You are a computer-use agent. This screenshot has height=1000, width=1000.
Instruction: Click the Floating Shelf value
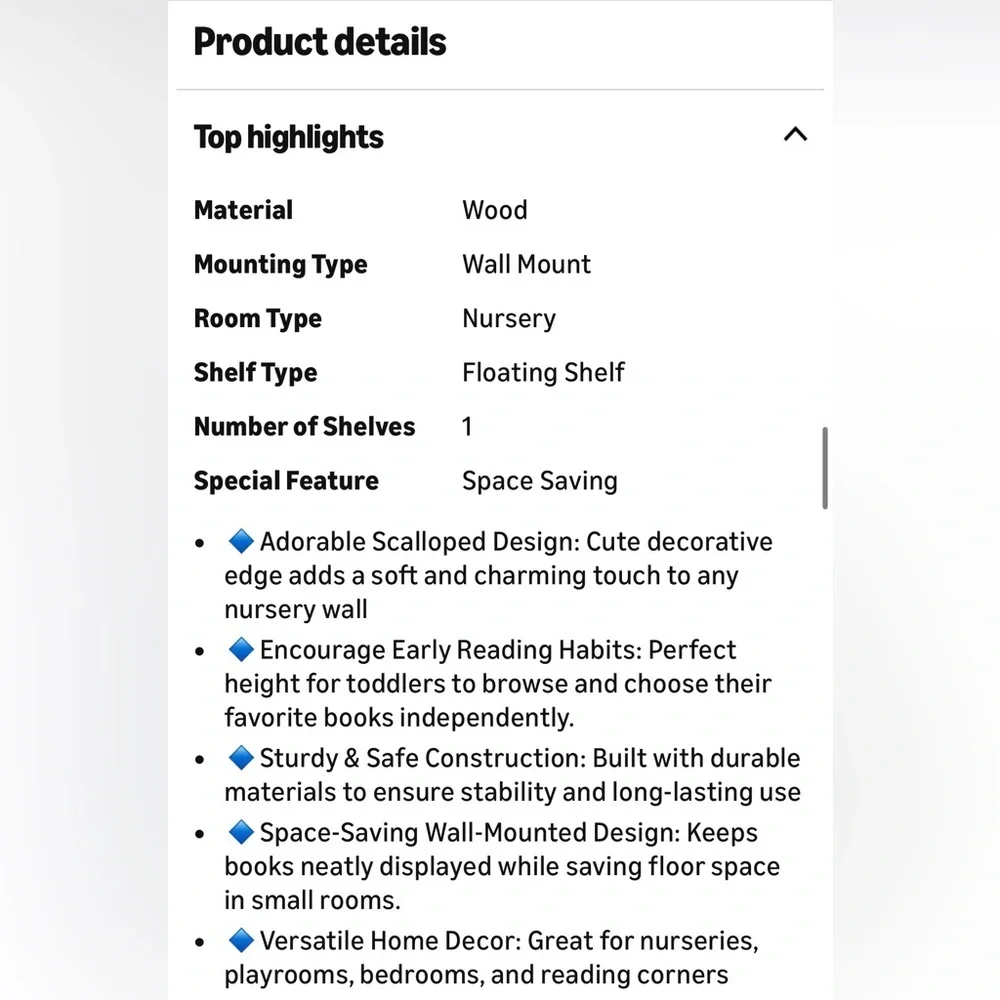543,372
